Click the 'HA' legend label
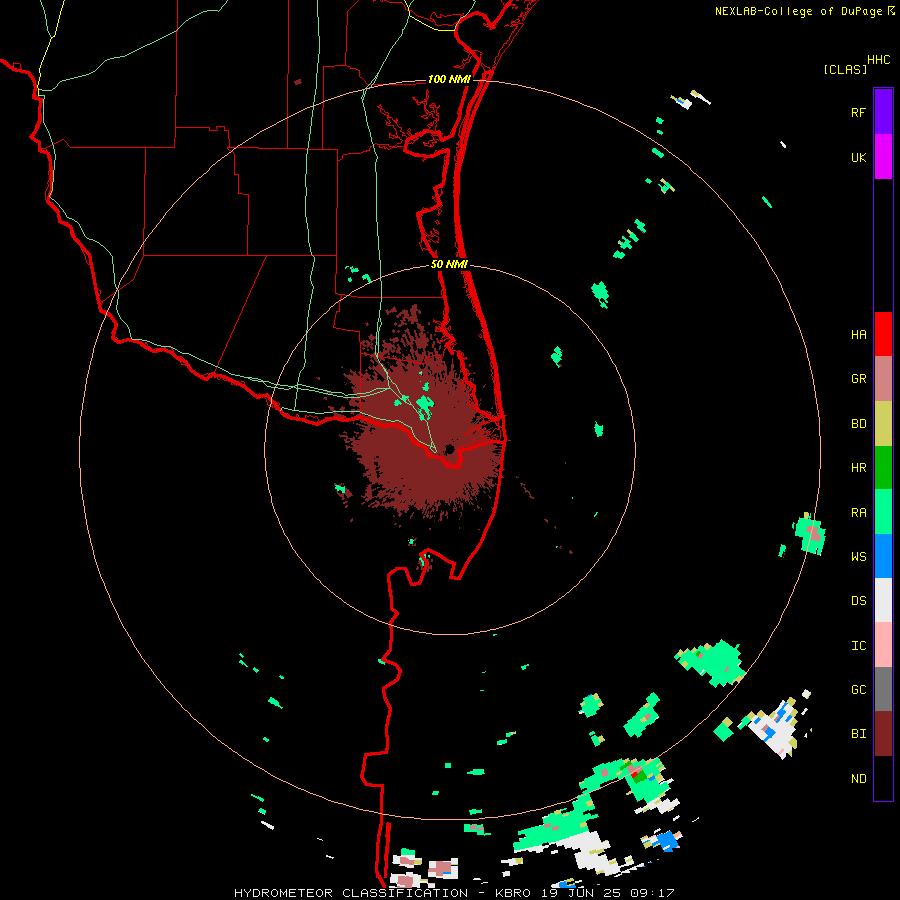Screen dimensions: 900x900 pos(858,335)
